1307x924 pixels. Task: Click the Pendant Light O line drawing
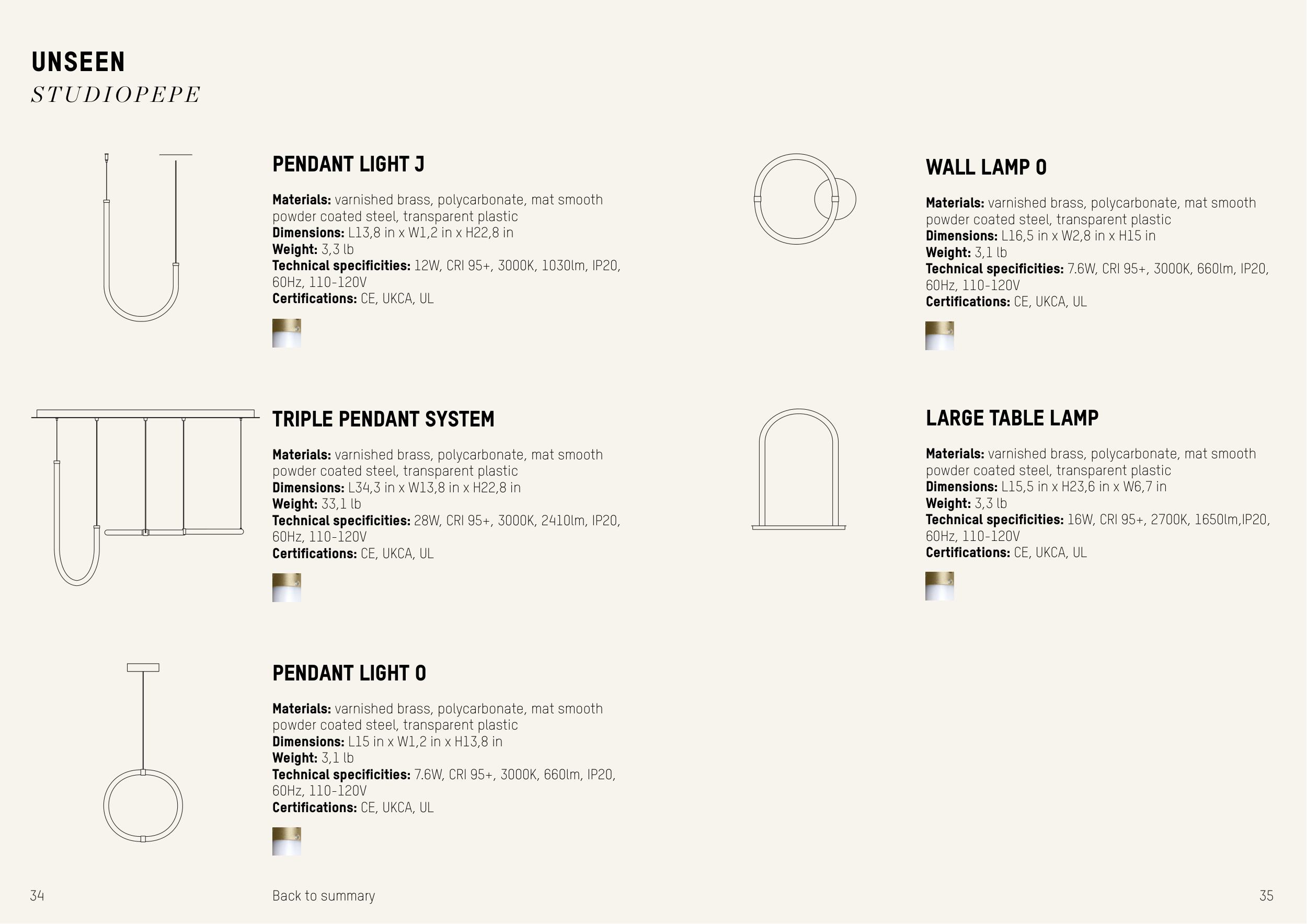(x=143, y=752)
